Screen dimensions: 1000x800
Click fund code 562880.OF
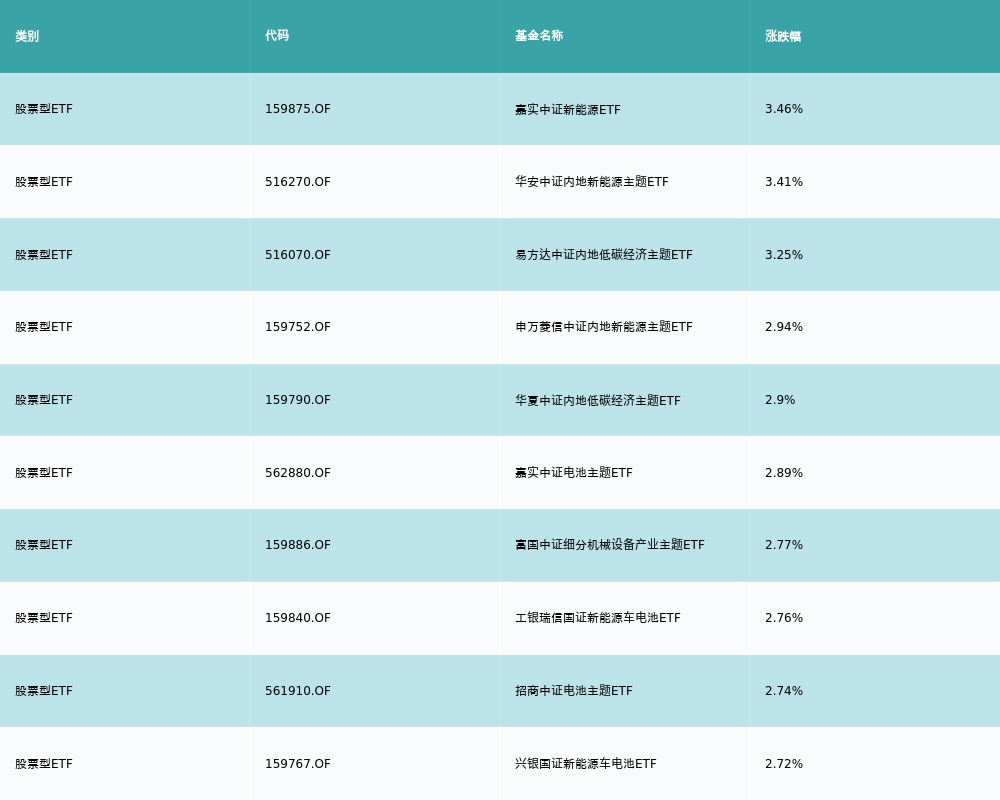[297, 473]
